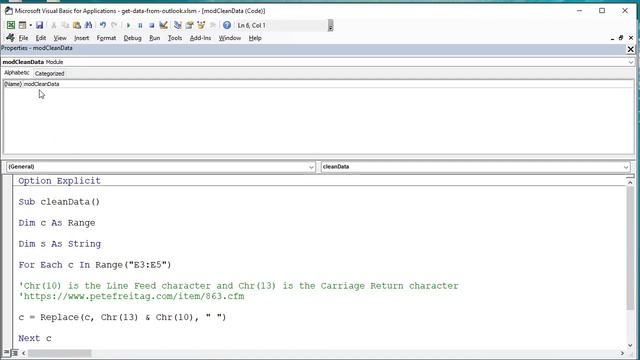Click the Paste toolbar icon

[x=77, y=25]
